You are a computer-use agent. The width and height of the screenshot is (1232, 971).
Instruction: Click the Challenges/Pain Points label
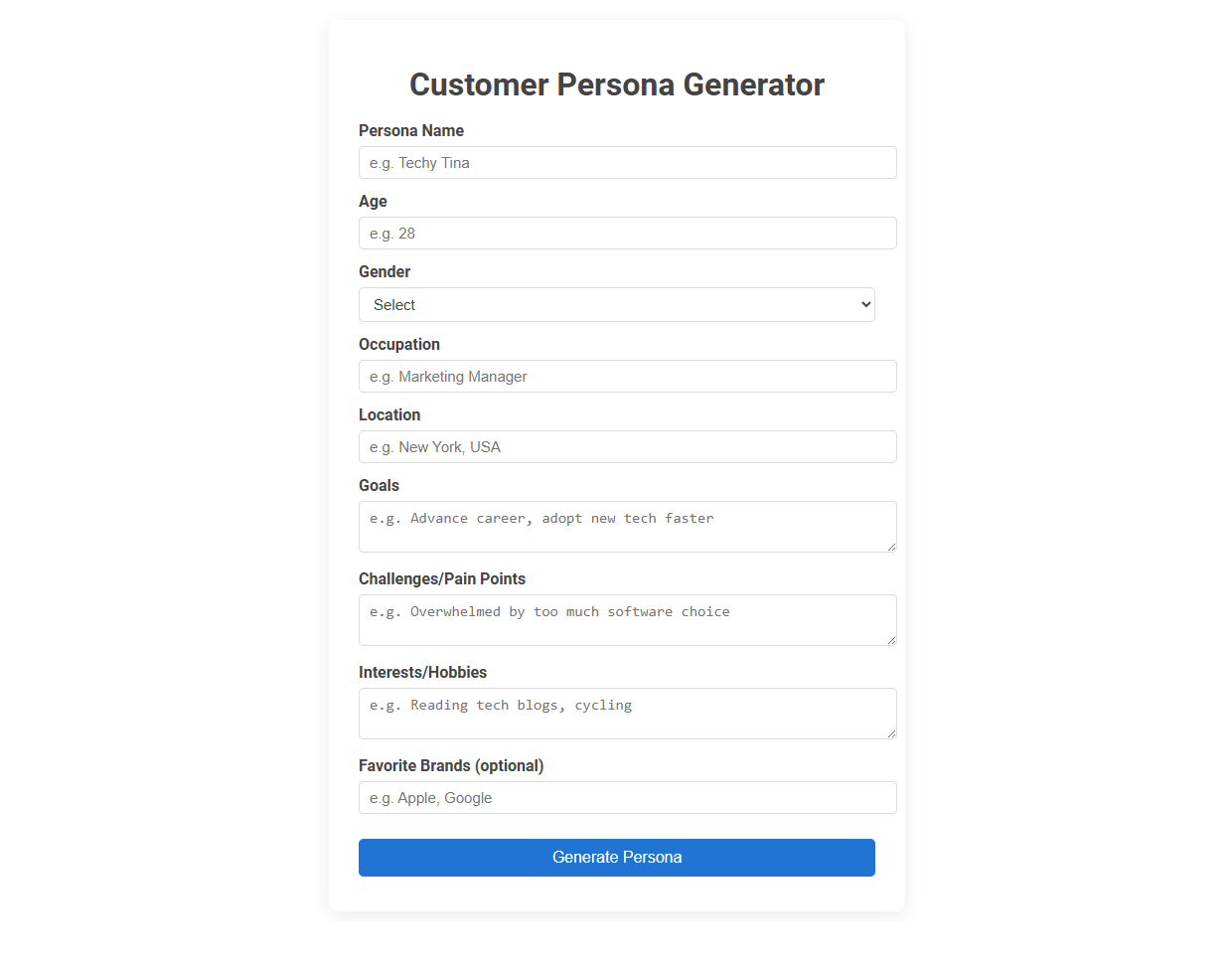tap(442, 578)
